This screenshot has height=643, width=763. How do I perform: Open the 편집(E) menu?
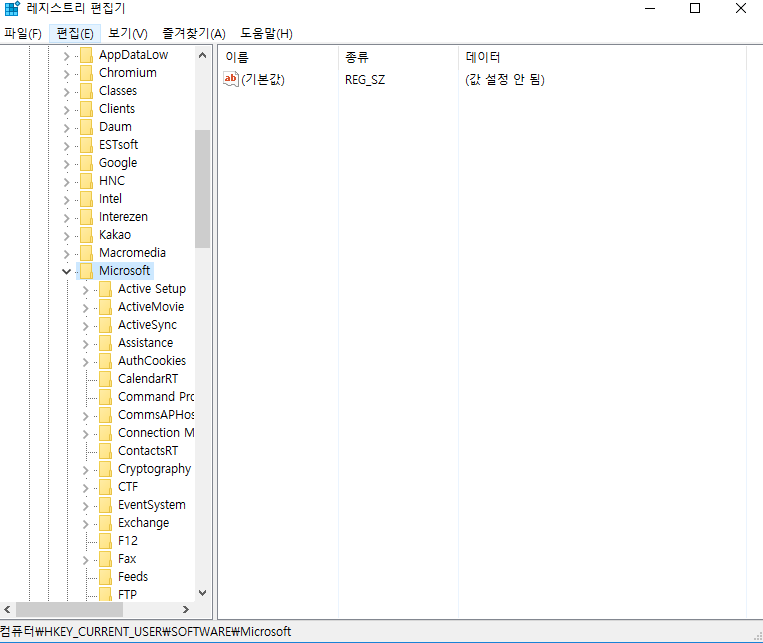(75, 34)
